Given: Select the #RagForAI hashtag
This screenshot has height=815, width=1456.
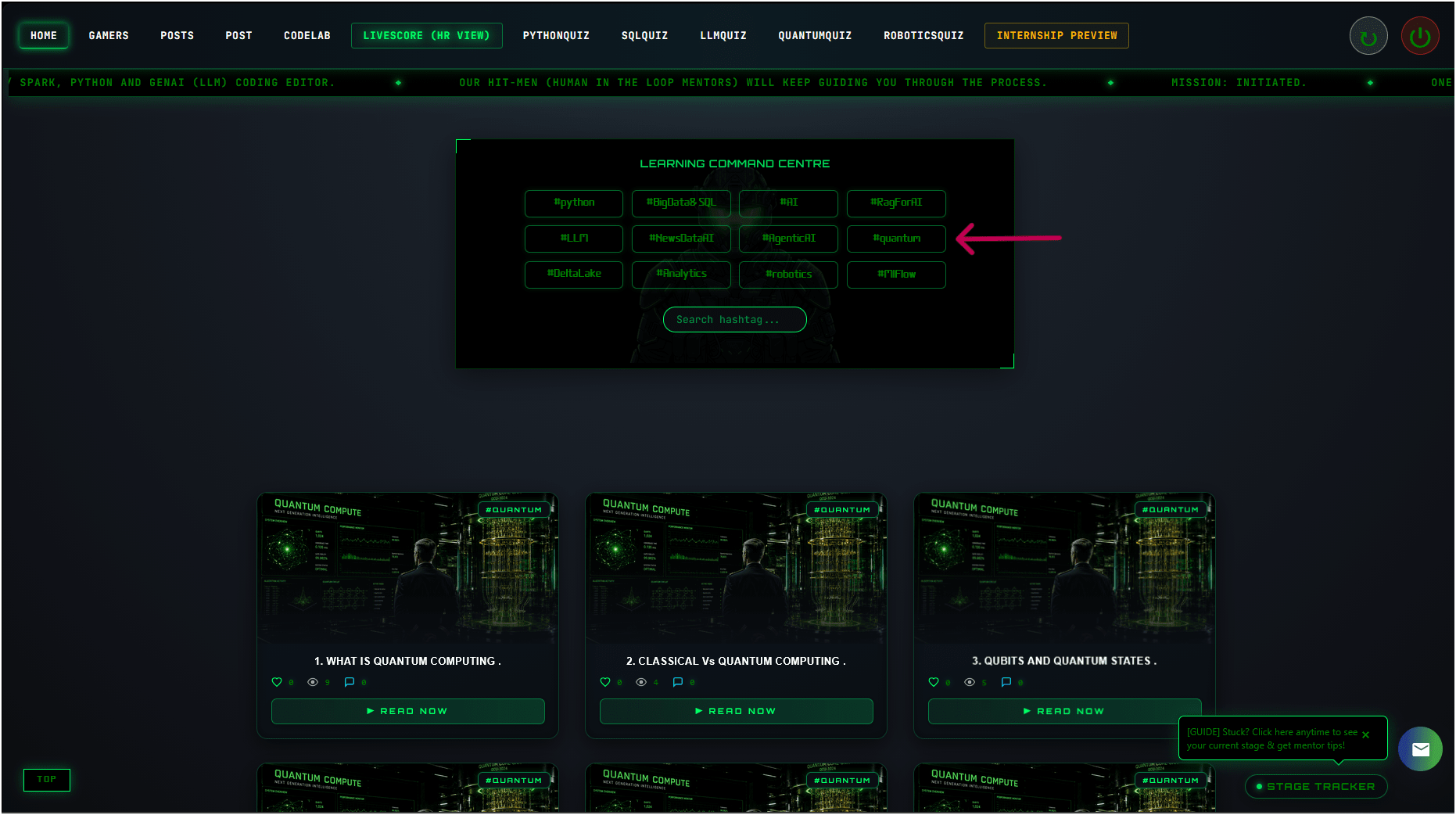Looking at the screenshot, I should tap(896, 203).
